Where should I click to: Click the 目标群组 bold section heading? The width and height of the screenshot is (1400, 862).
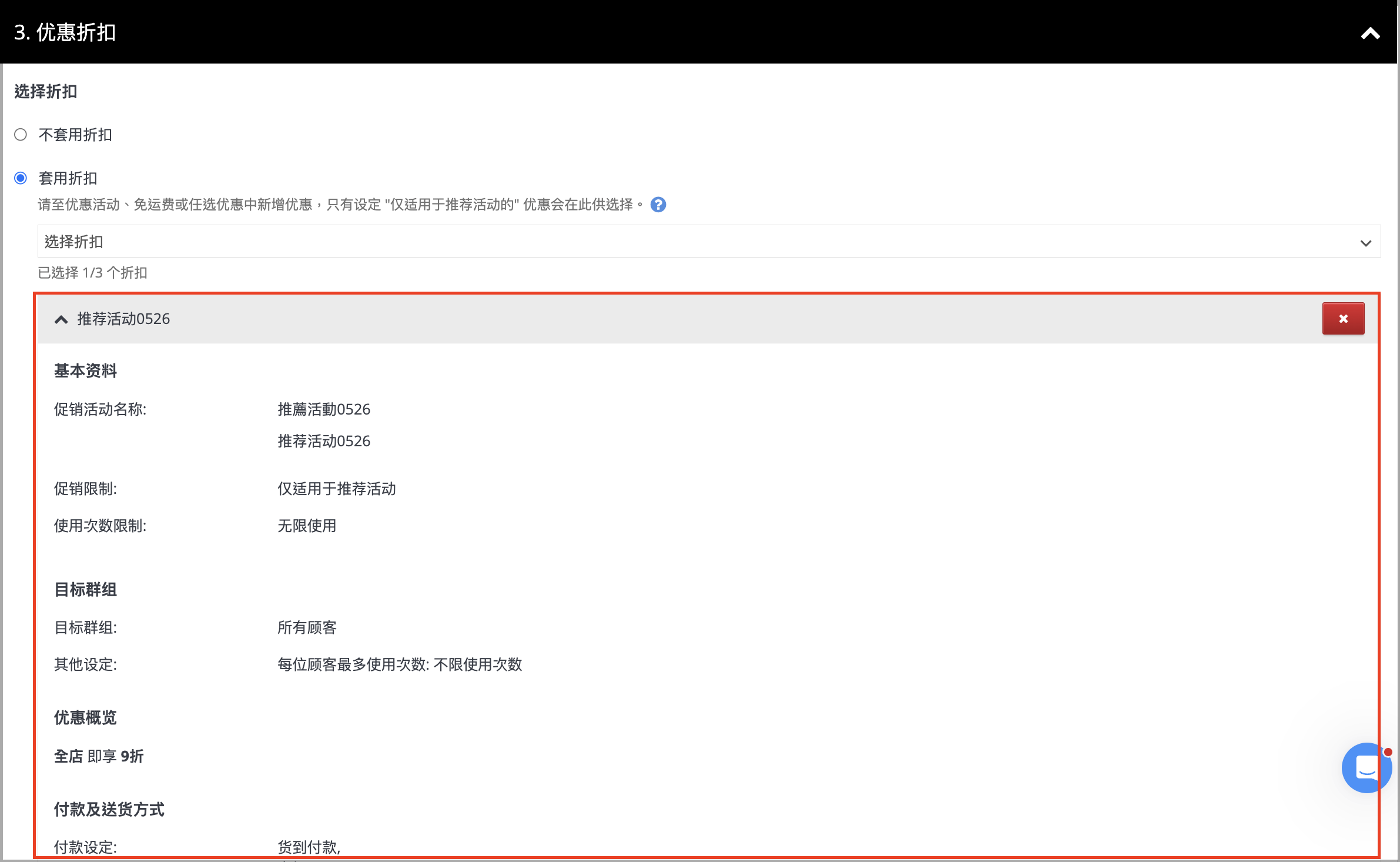point(86,590)
